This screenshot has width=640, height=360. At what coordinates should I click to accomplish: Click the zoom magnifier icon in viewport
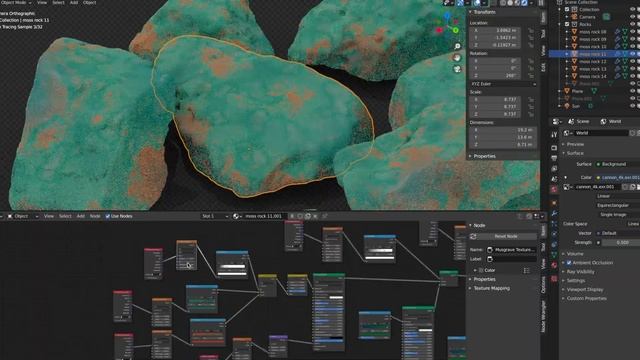pos(457,47)
